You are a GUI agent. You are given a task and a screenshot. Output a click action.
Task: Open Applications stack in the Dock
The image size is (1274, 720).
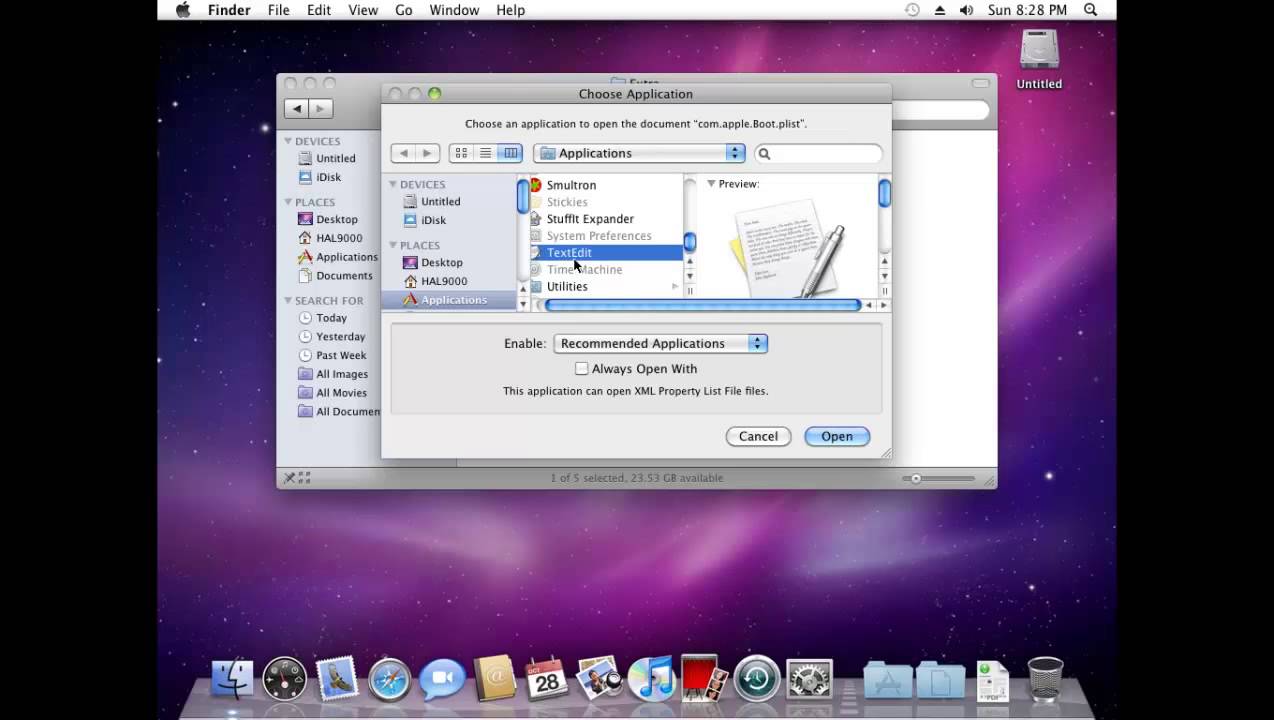pos(888,679)
